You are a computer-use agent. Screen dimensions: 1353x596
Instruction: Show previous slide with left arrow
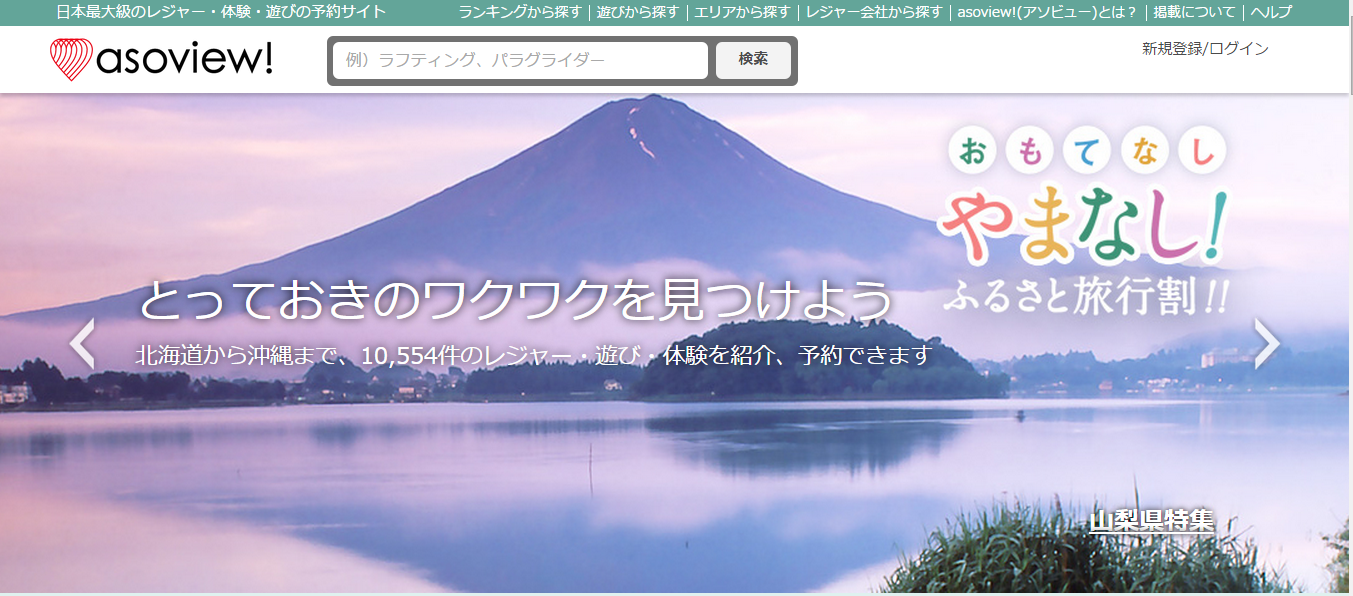82,344
